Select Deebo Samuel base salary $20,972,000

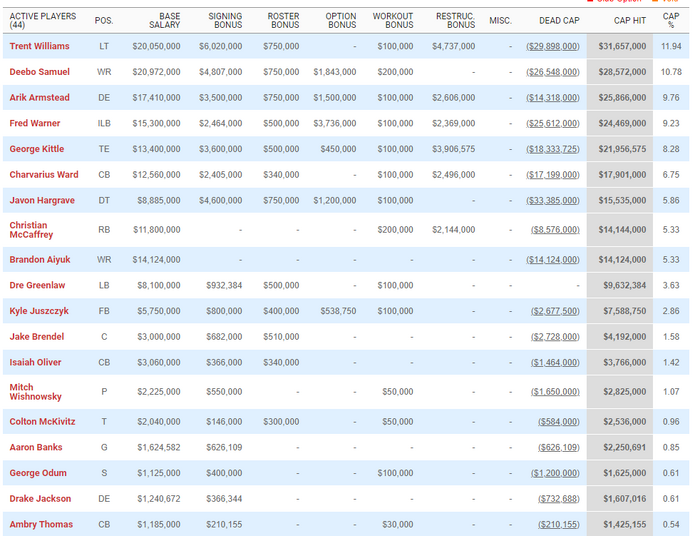[x=156, y=72]
